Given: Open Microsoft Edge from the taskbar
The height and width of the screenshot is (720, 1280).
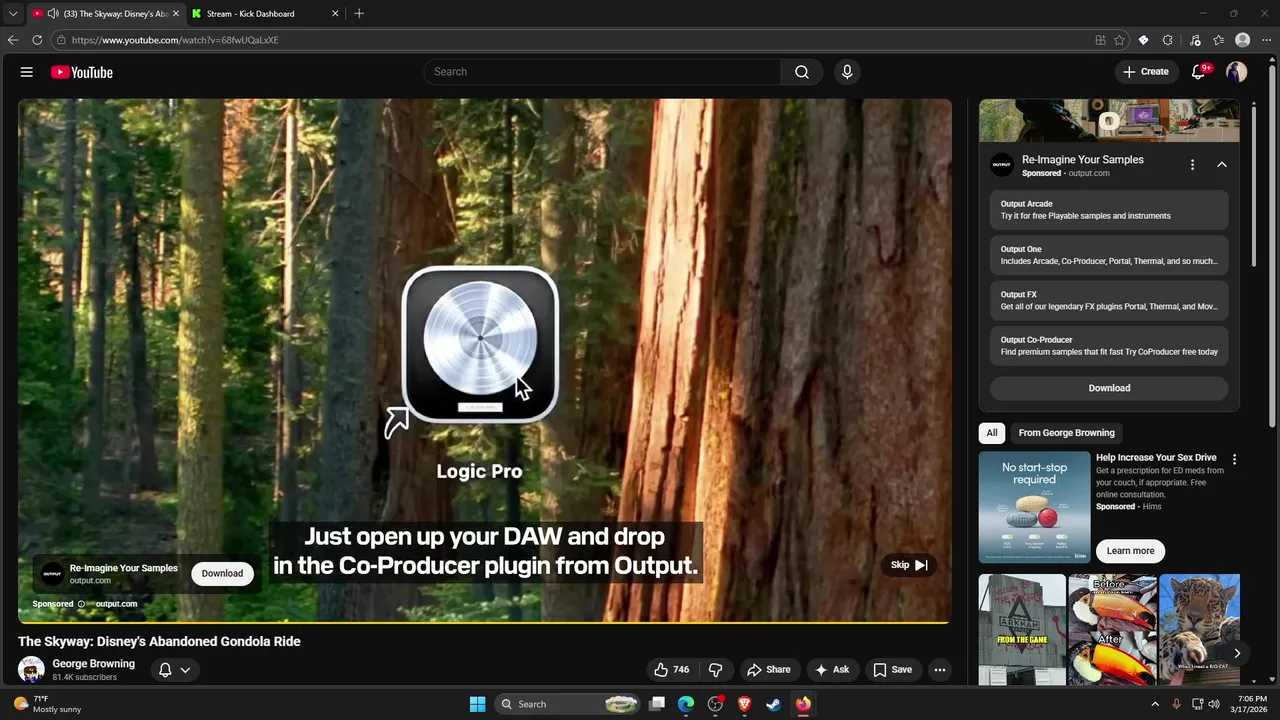Looking at the screenshot, I should click(686, 704).
